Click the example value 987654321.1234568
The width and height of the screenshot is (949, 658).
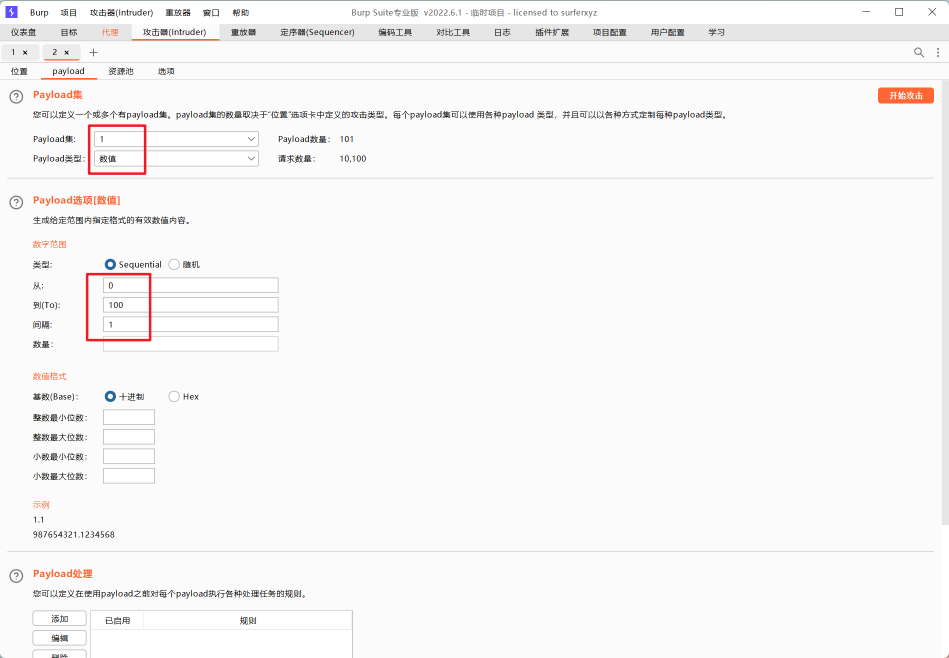pos(74,535)
